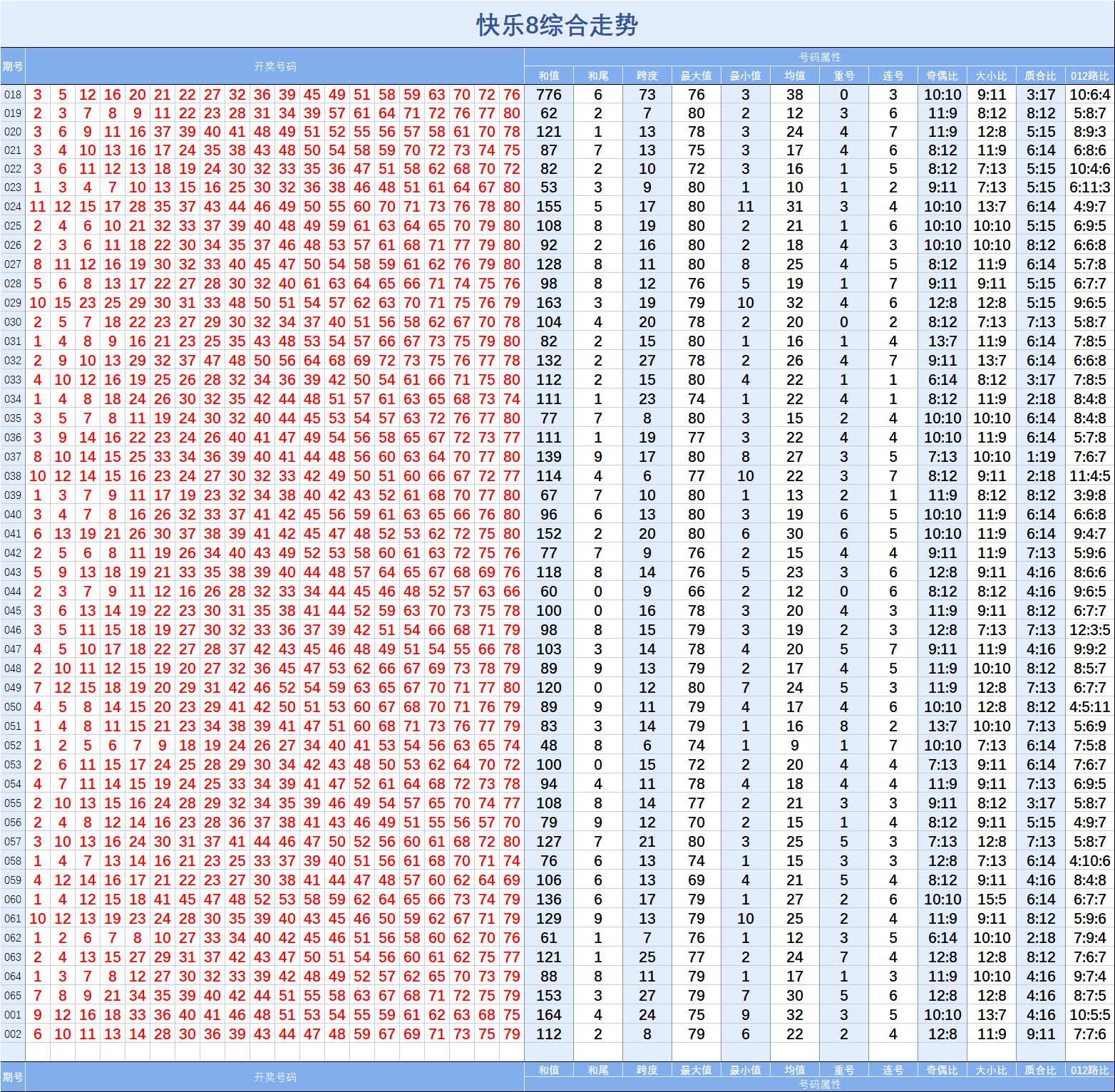Click 最大值 value 66 in row 044
This screenshot has width=1115, height=1092.
coord(697,592)
